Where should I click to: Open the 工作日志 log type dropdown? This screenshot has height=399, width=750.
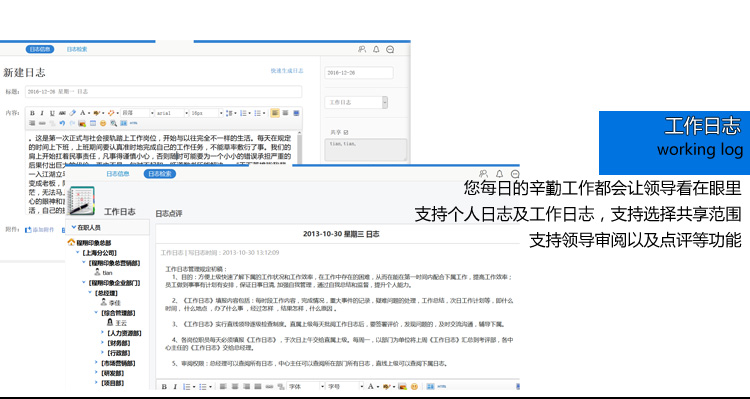pyautogui.click(x=356, y=102)
